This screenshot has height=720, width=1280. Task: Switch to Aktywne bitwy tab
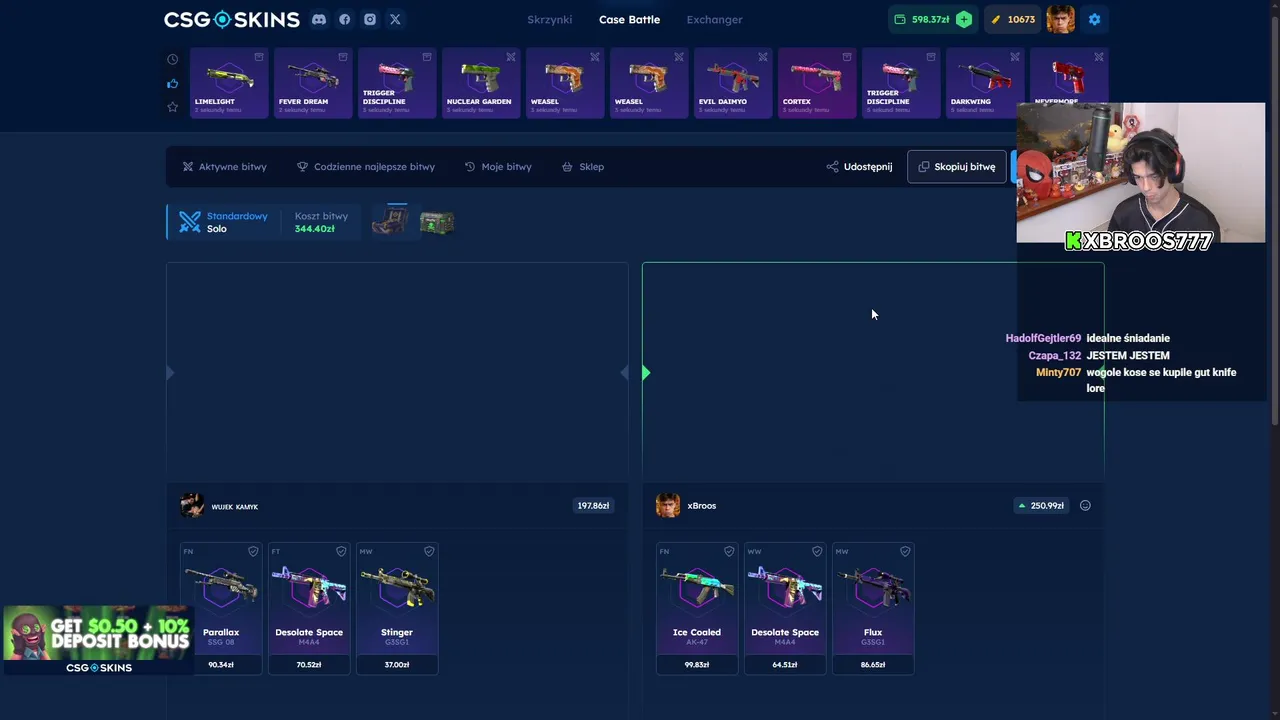224,167
